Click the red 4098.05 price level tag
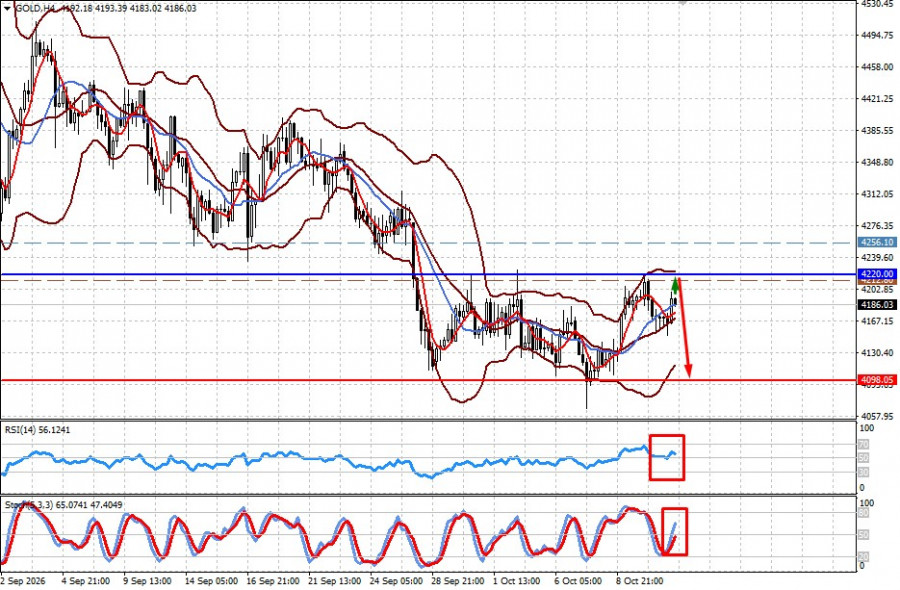Image resolution: width=900 pixels, height=590 pixels. point(878,380)
